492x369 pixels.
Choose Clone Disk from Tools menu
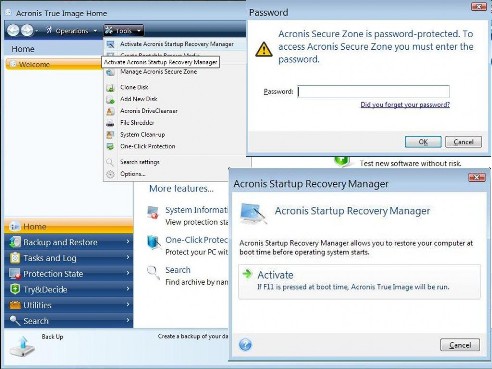(x=134, y=87)
